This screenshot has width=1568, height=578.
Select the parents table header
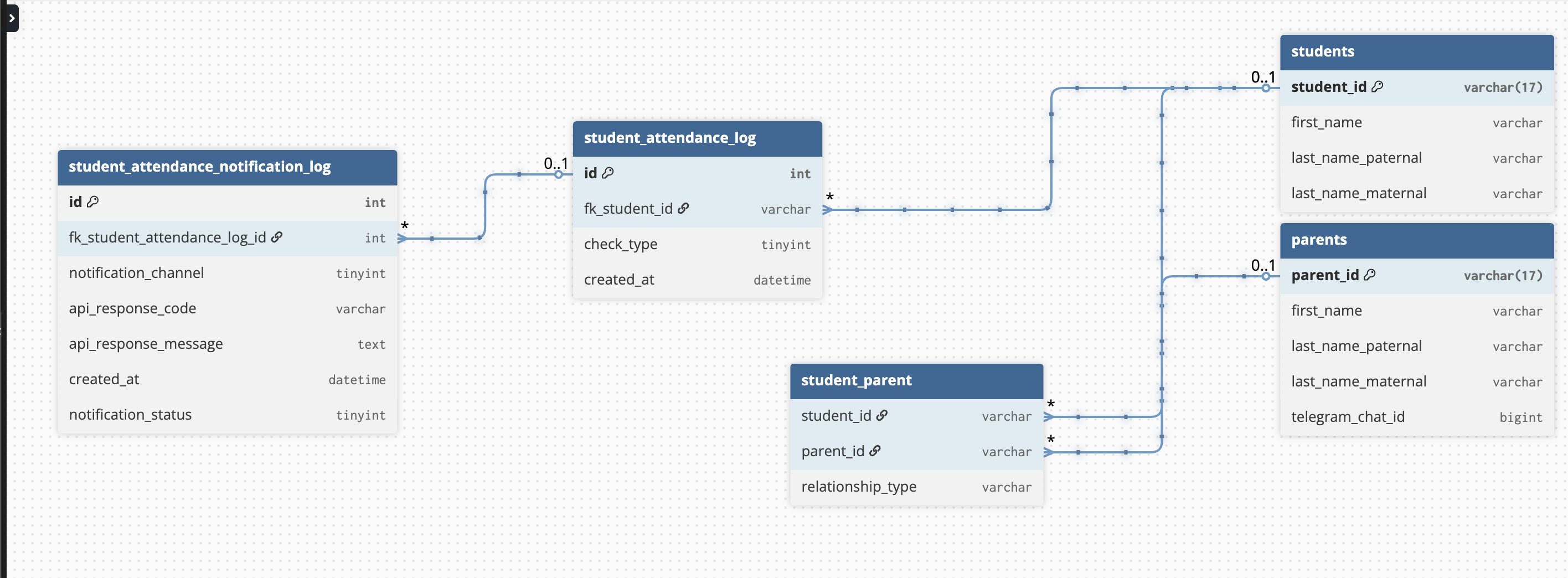(1416, 240)
